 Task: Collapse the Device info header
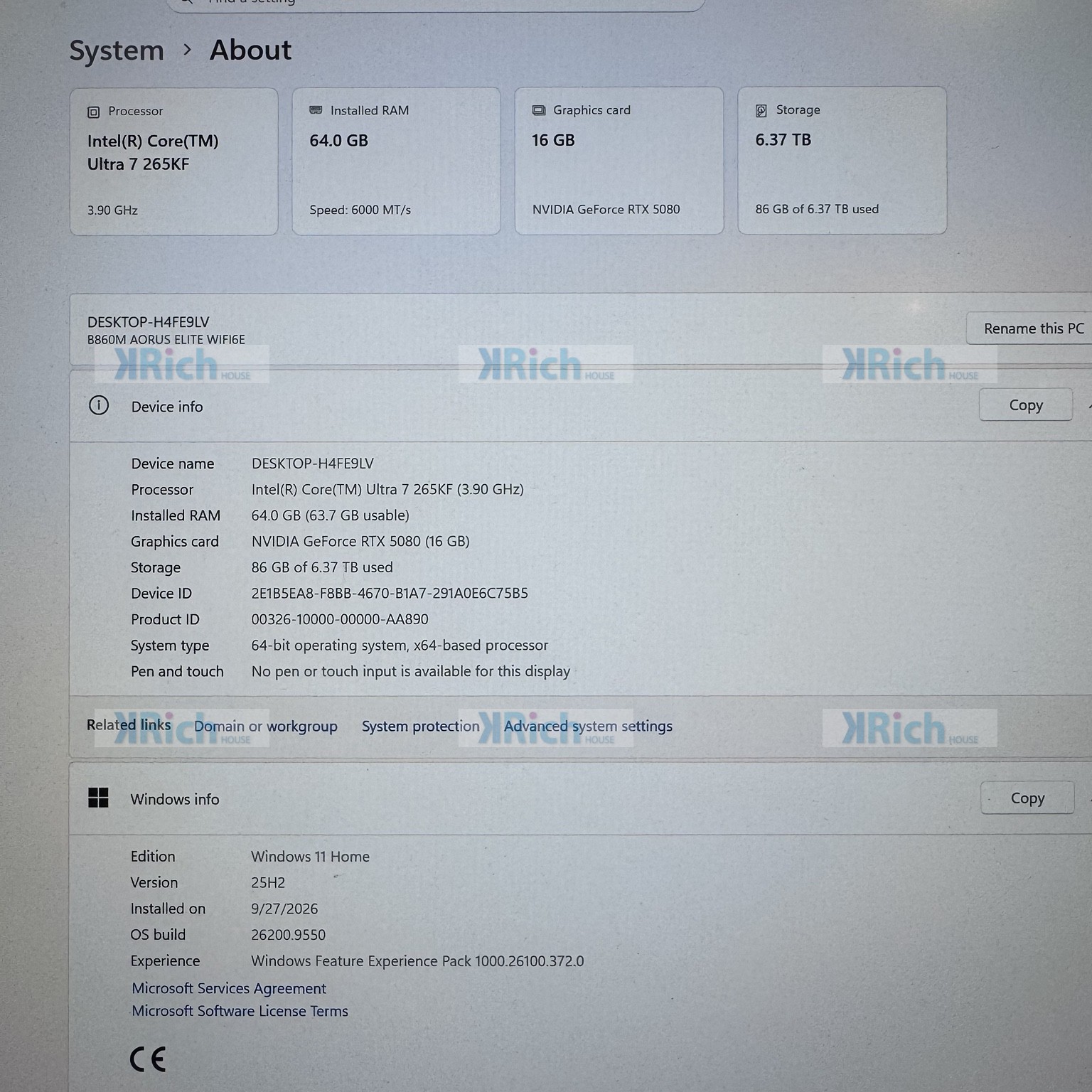580,406
